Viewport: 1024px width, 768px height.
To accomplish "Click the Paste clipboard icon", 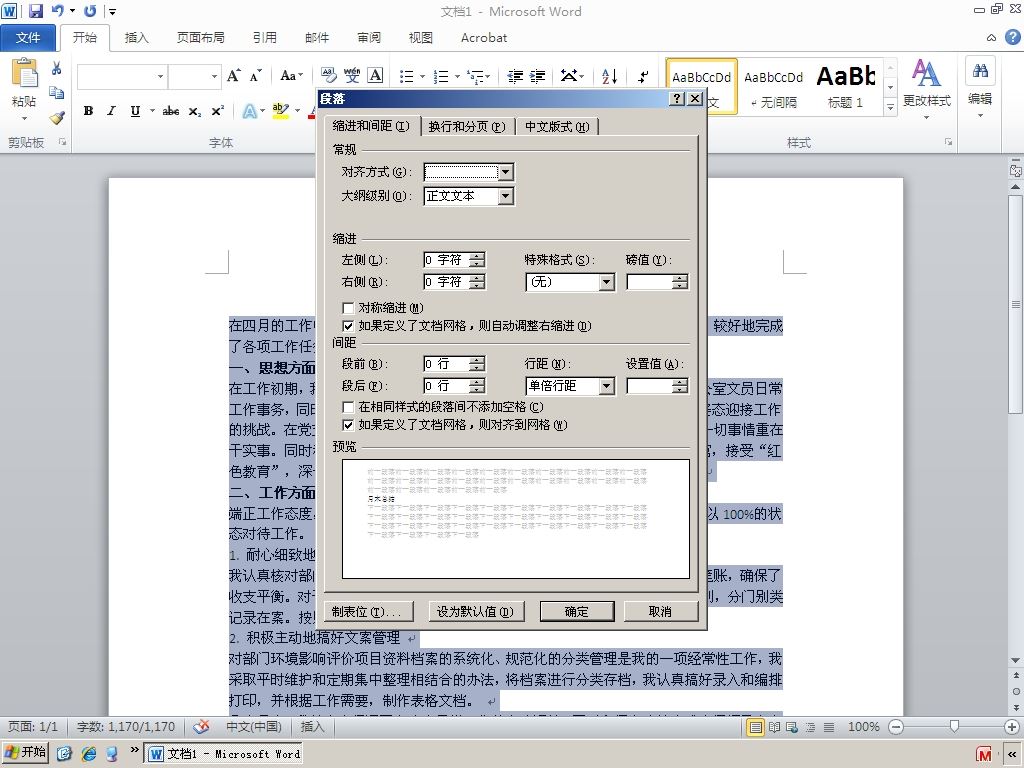I will coord(24,73).
